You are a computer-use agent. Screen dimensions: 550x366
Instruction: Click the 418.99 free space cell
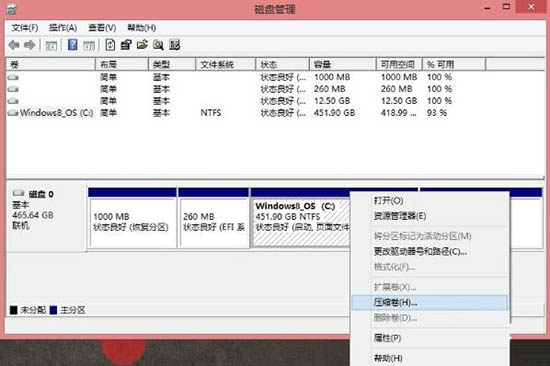398,113
